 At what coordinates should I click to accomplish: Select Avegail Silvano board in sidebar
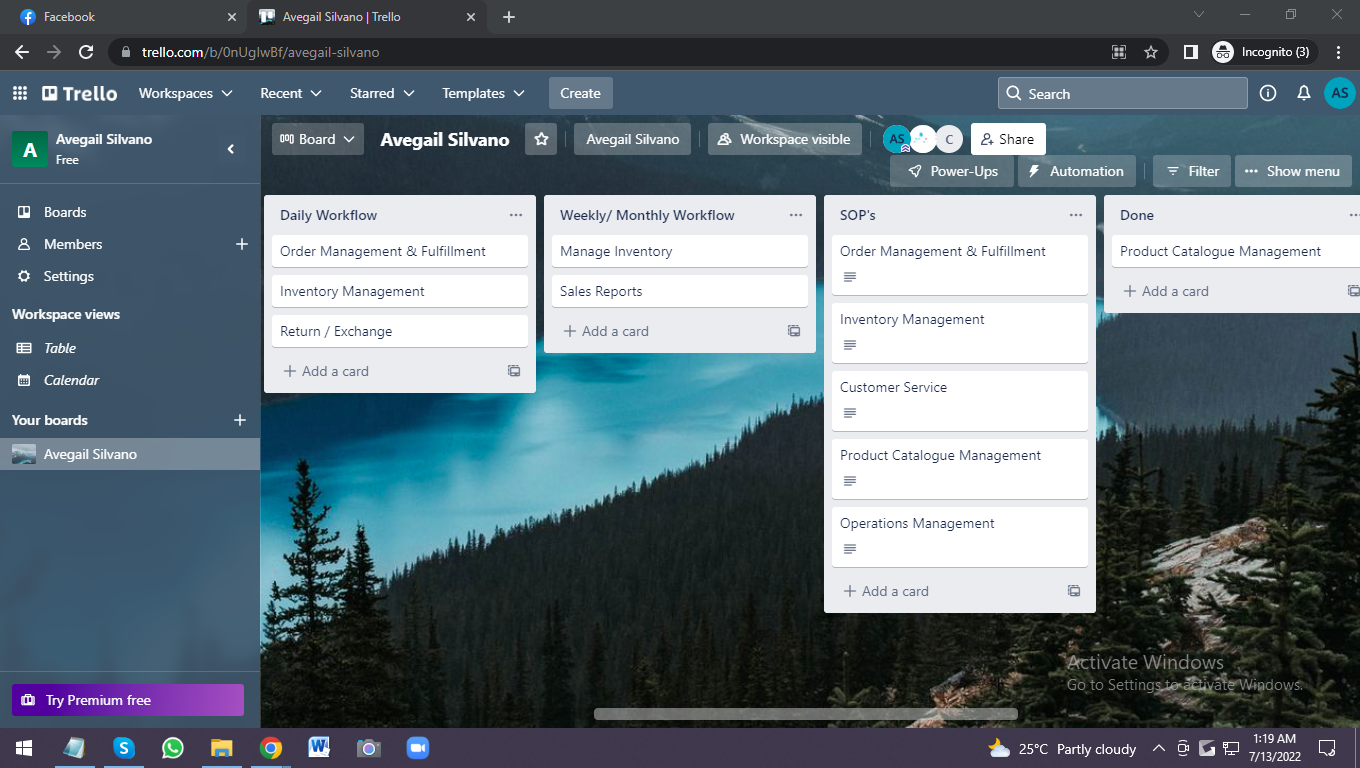(x=130, y=454)
